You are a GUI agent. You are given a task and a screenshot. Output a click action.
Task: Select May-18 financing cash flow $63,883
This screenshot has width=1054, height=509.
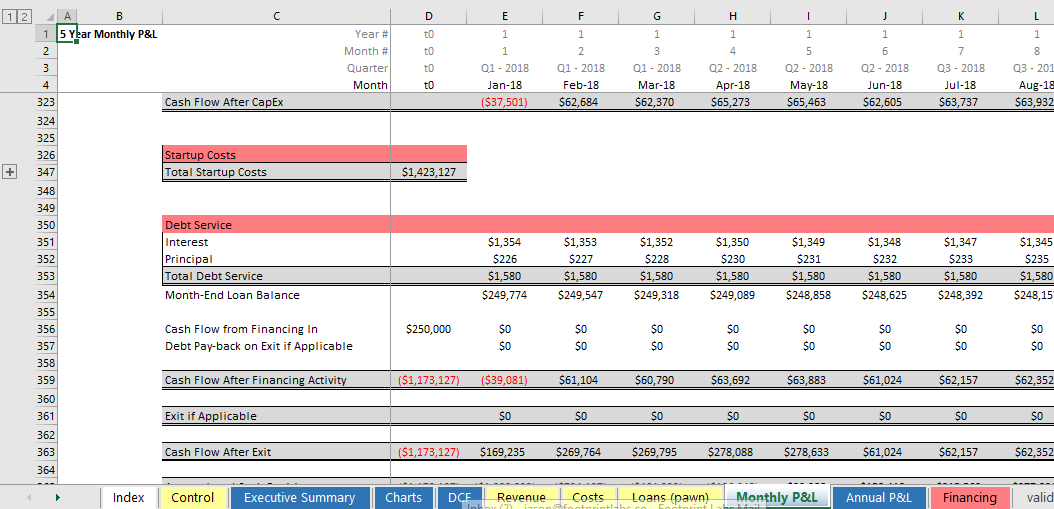point(809,380)
